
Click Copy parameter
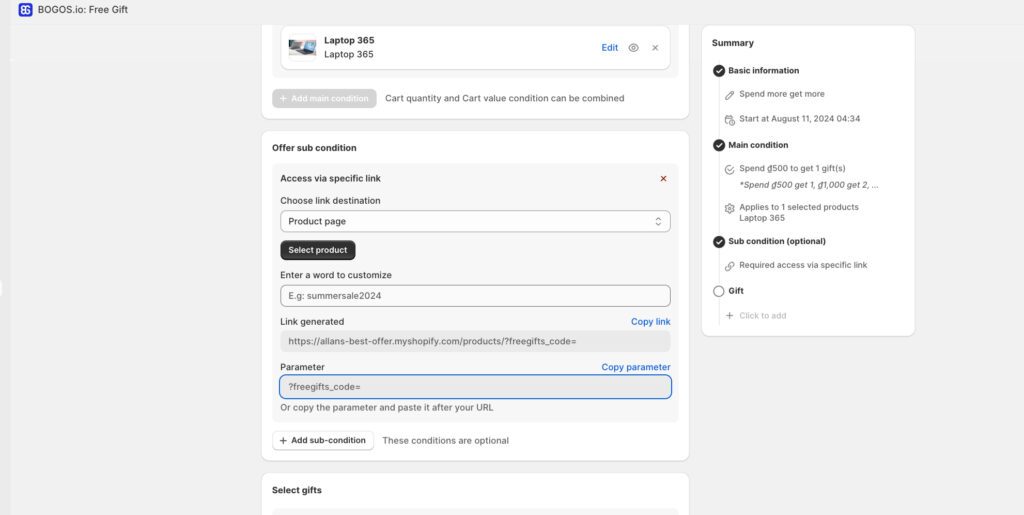[635, 367]
